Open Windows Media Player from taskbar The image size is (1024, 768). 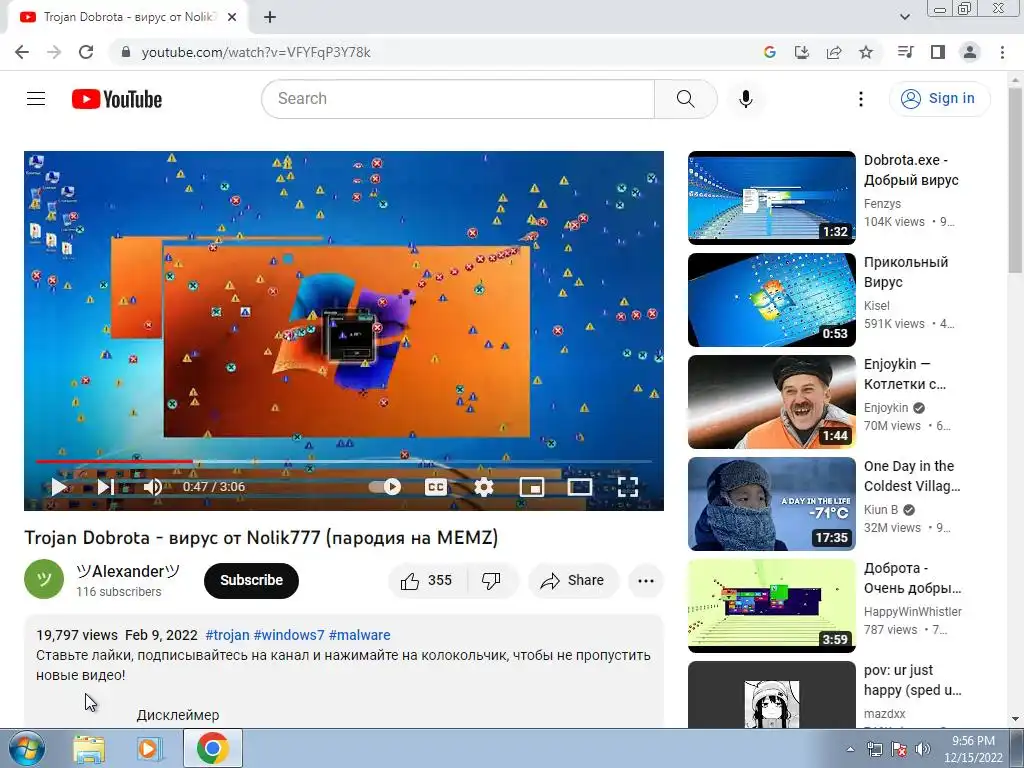(150, 749)
